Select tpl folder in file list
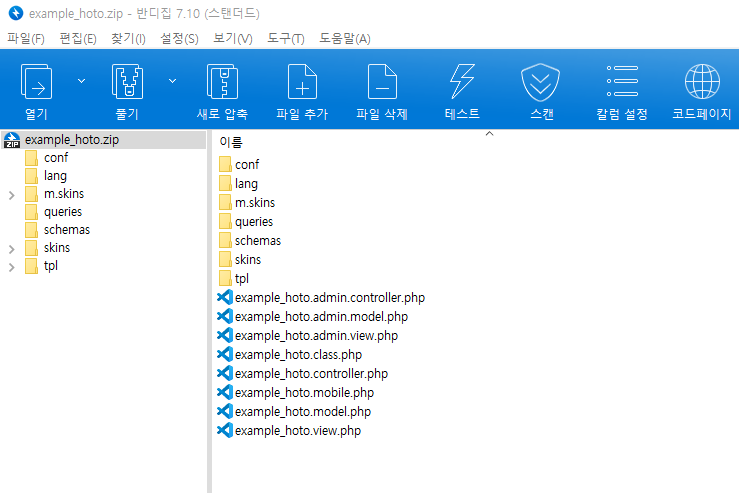The height and width of the screenshot is (493, 739). (x=234, y=279)
